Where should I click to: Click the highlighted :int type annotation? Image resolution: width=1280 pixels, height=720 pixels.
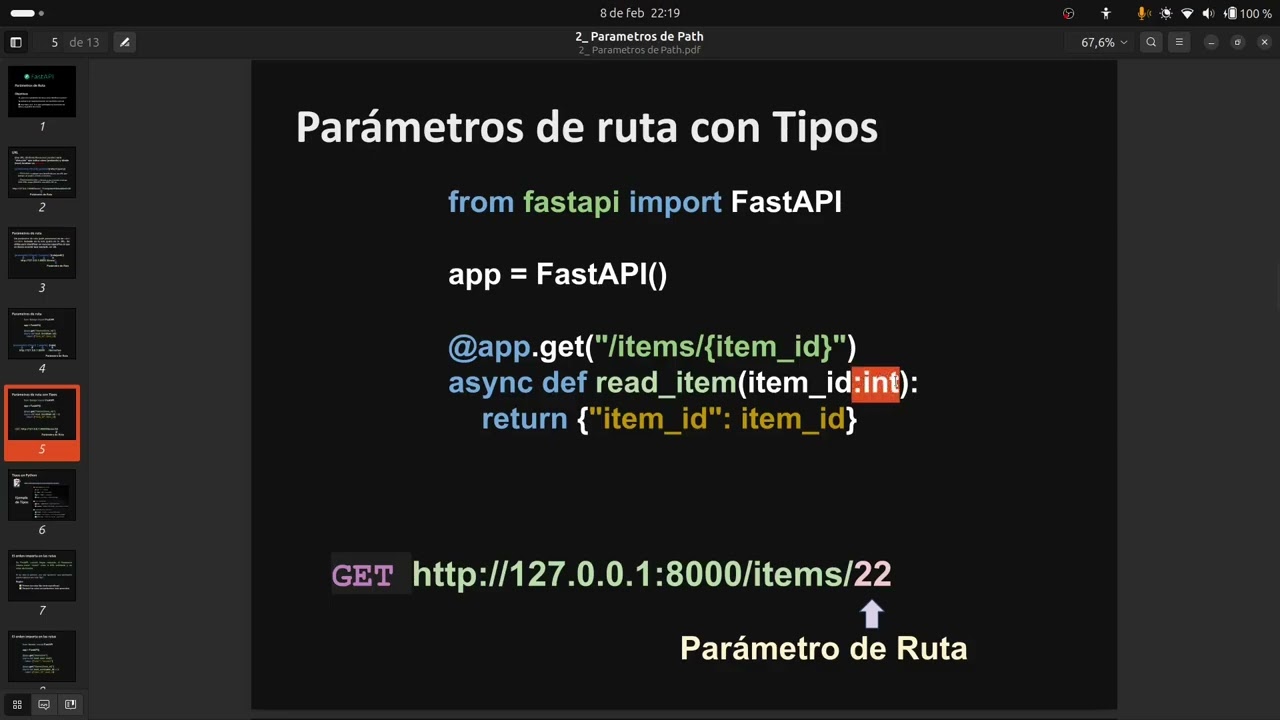pyautogui.click(x=876, y=383)
